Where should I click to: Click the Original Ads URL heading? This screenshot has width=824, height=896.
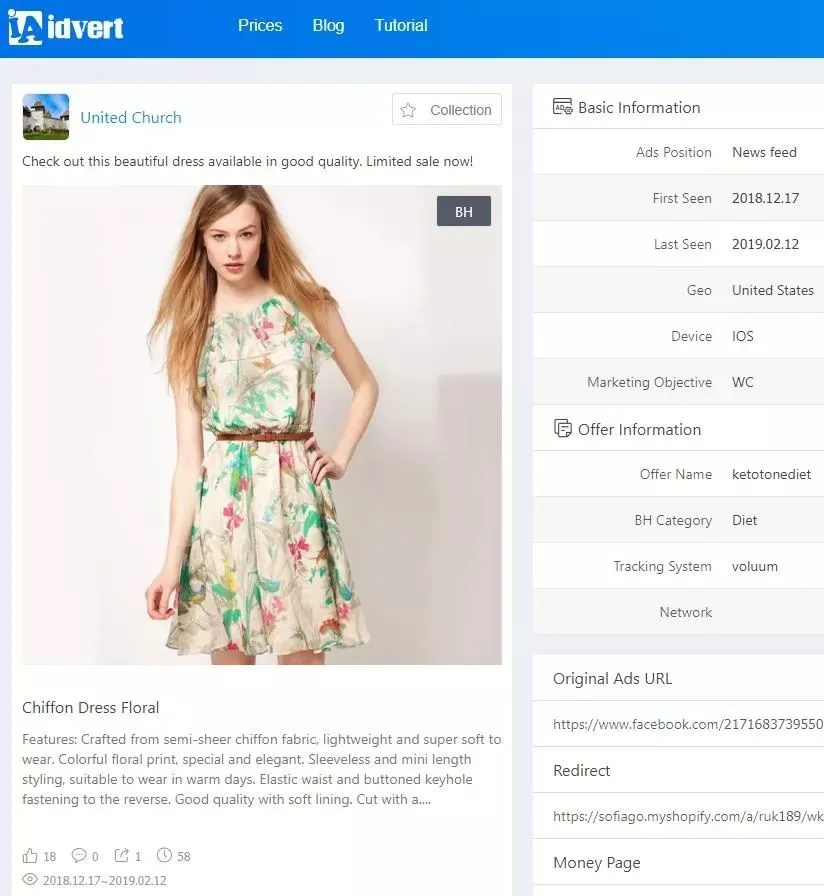[x=613, y=678]
